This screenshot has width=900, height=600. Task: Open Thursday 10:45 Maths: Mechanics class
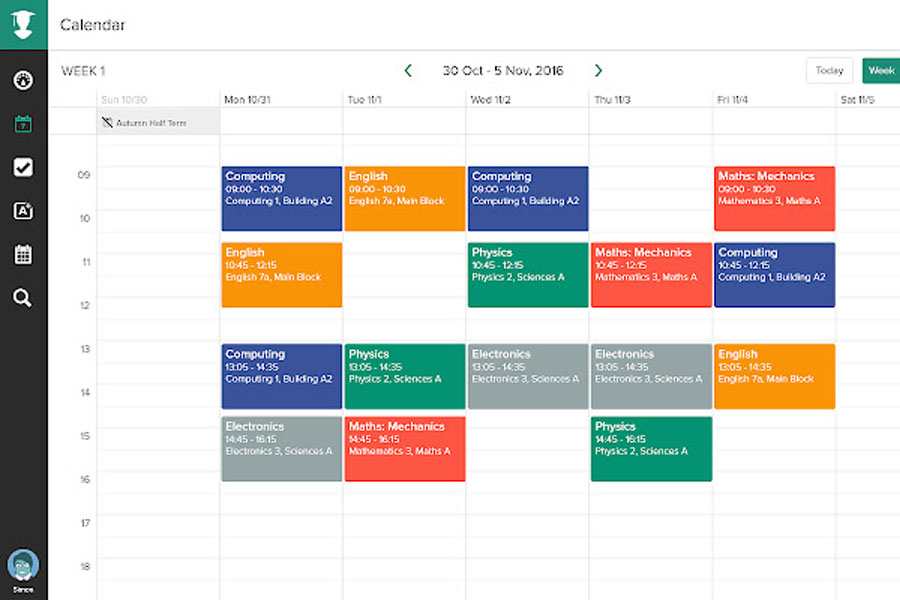tap(651, 275)
